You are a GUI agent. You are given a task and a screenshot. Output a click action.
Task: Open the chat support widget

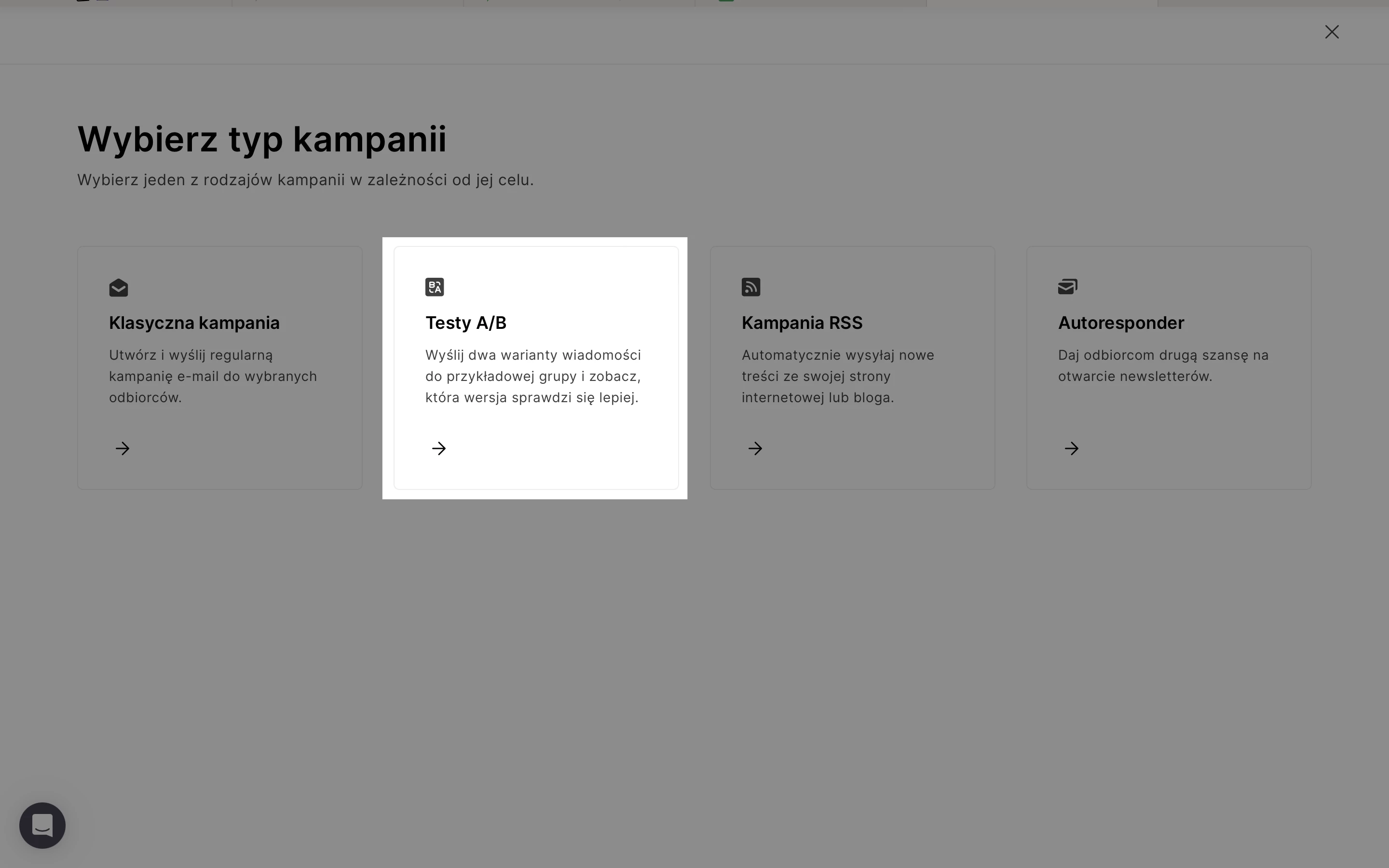pyautogui.click(x=42, y=826)
